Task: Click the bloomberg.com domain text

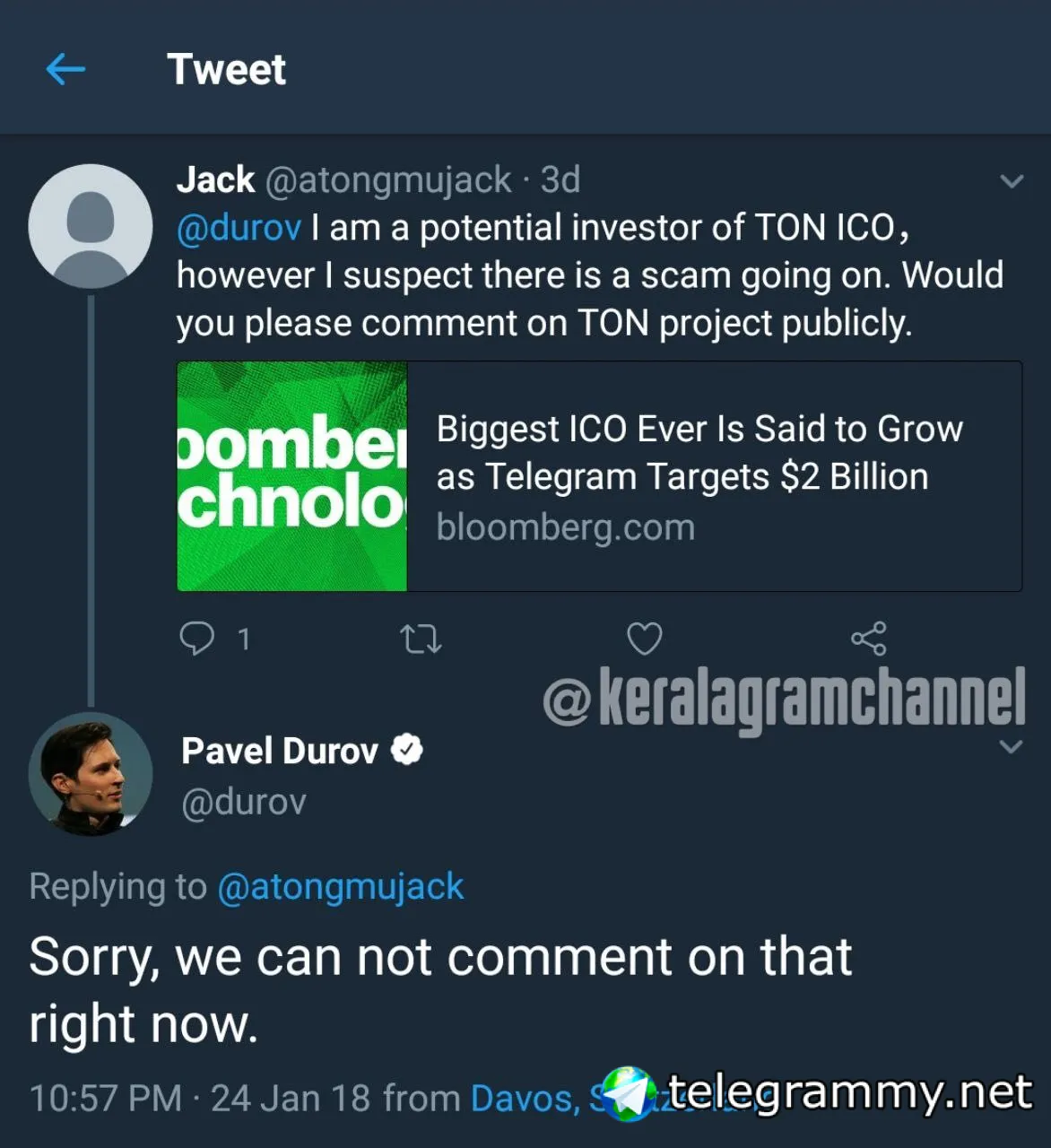Action: point(565,527)
